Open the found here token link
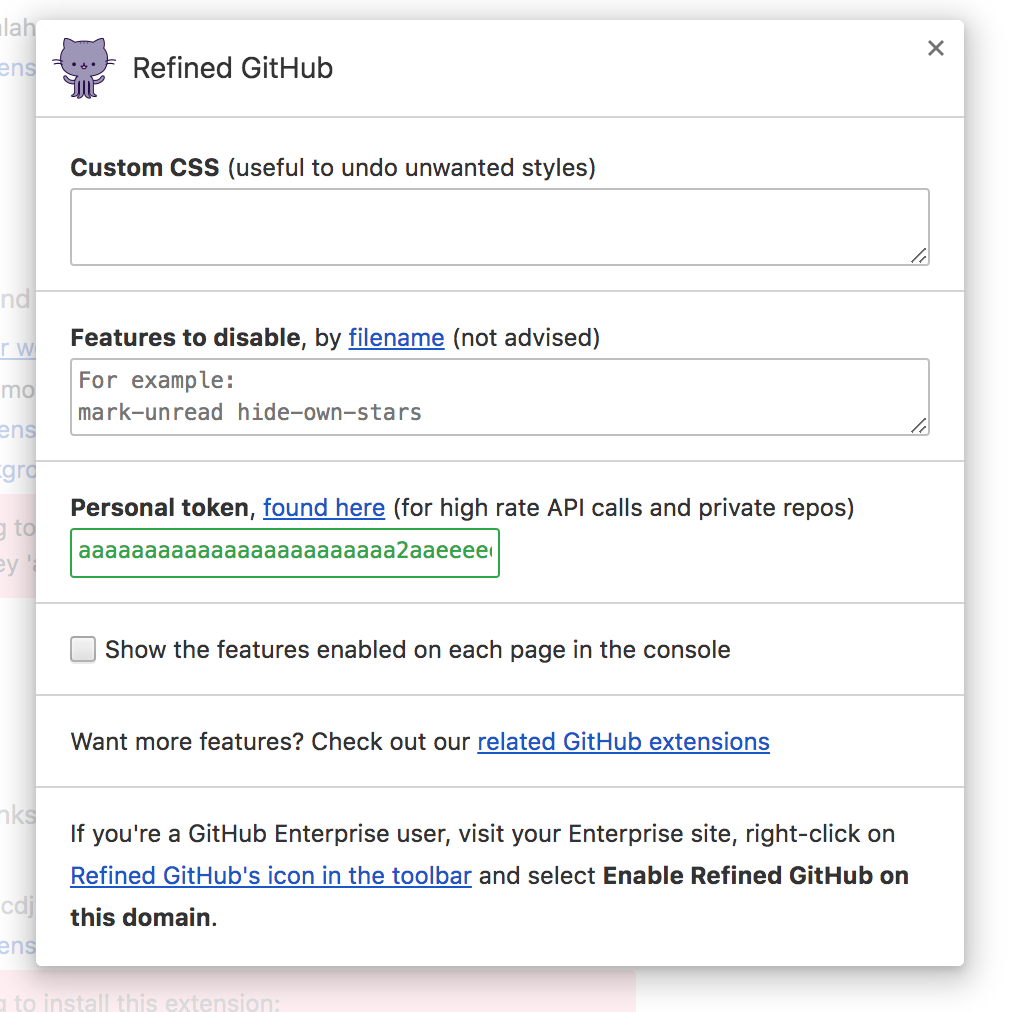 (x=324, y=508)
